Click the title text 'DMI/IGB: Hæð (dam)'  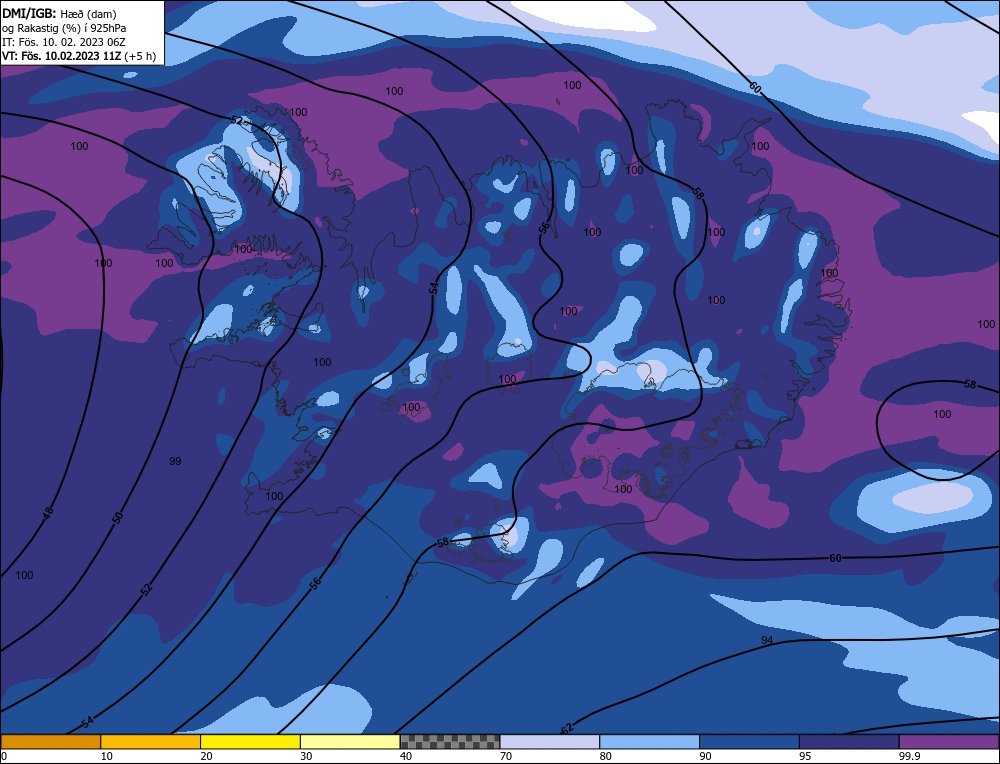coord(59,13)
